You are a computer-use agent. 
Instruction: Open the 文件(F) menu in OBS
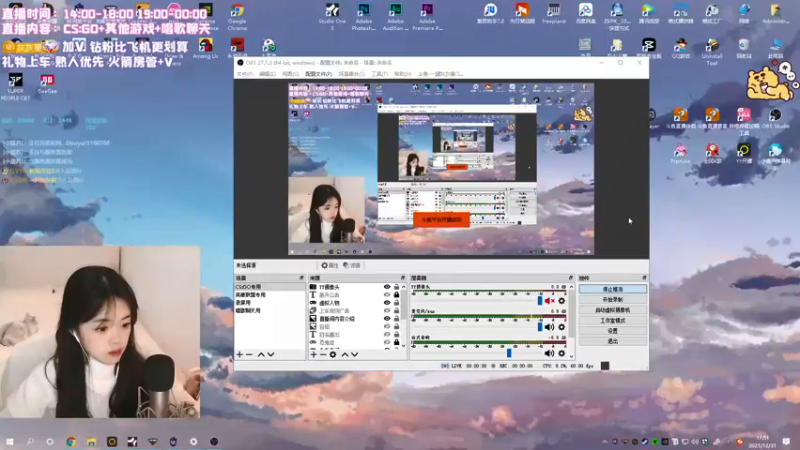click(245, 74)
